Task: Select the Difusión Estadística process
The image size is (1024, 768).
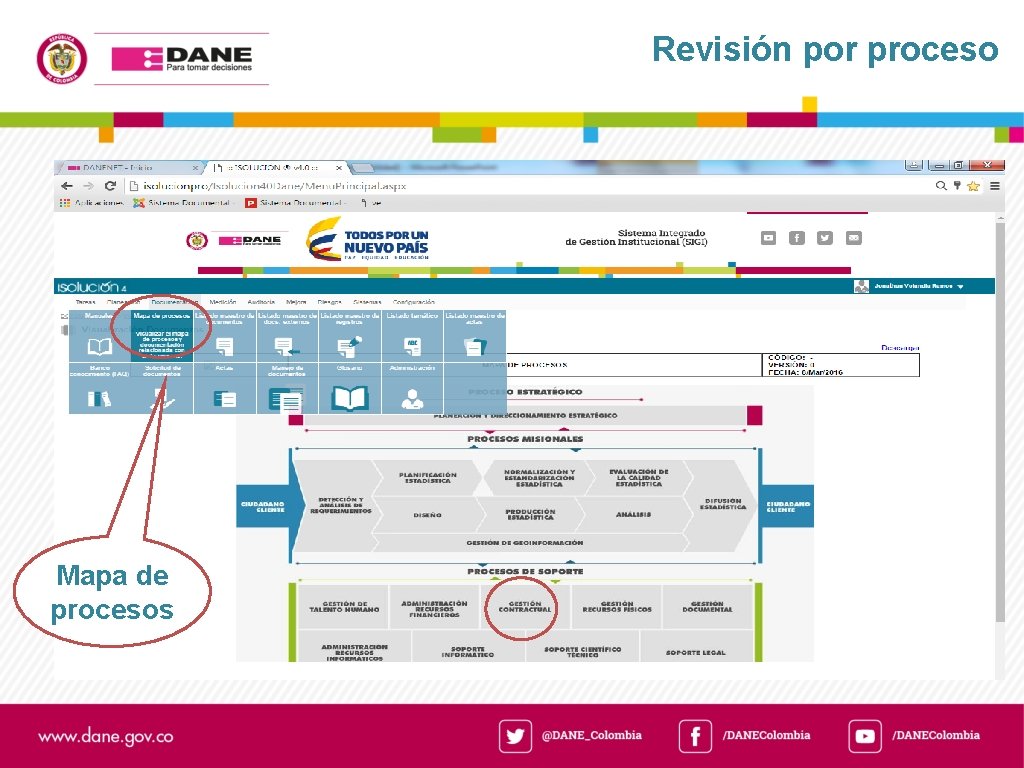Action: tap(722, 504)
